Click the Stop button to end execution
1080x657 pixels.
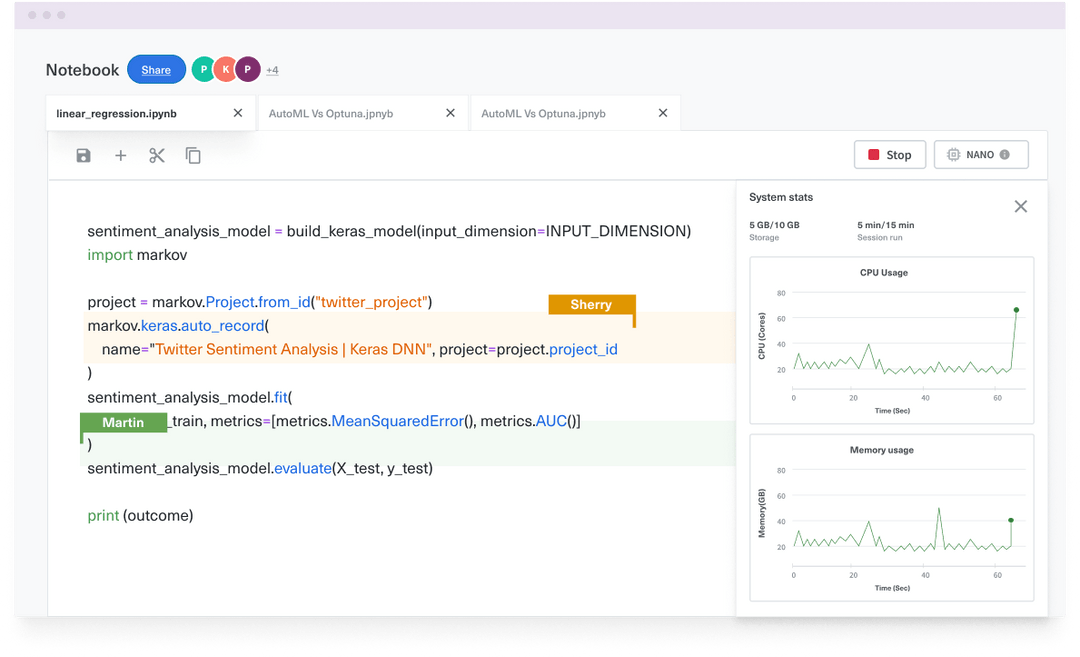[889, 154]
